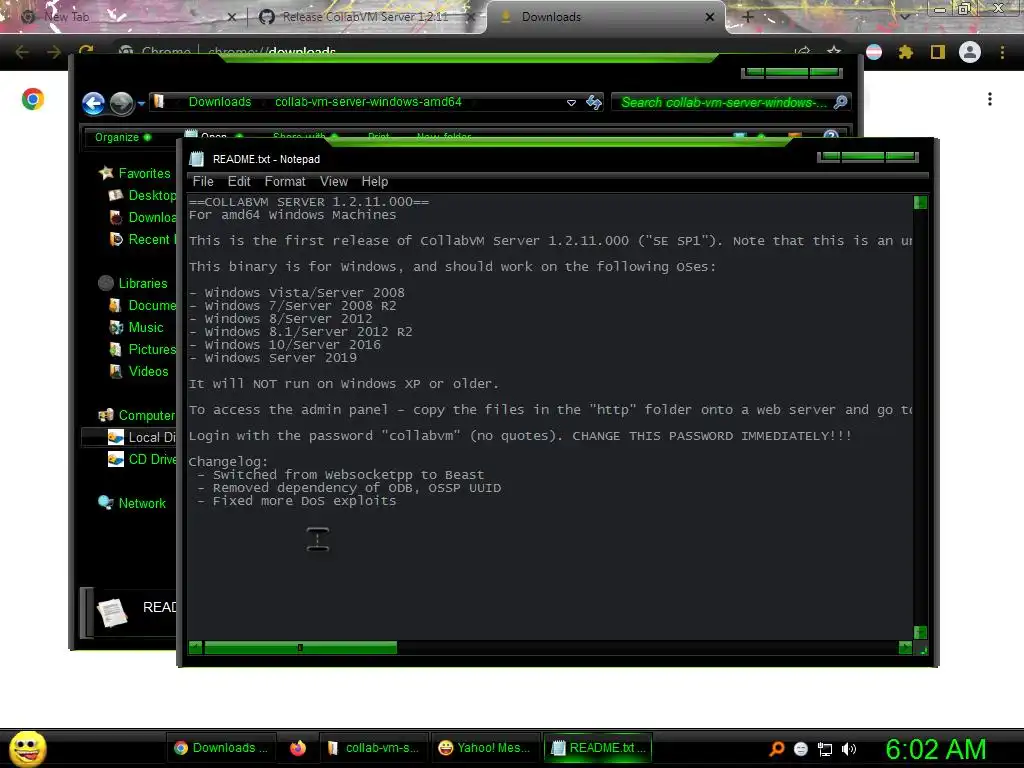Click the Notepad horizontal scrollbar left arrow

(195, 648)
